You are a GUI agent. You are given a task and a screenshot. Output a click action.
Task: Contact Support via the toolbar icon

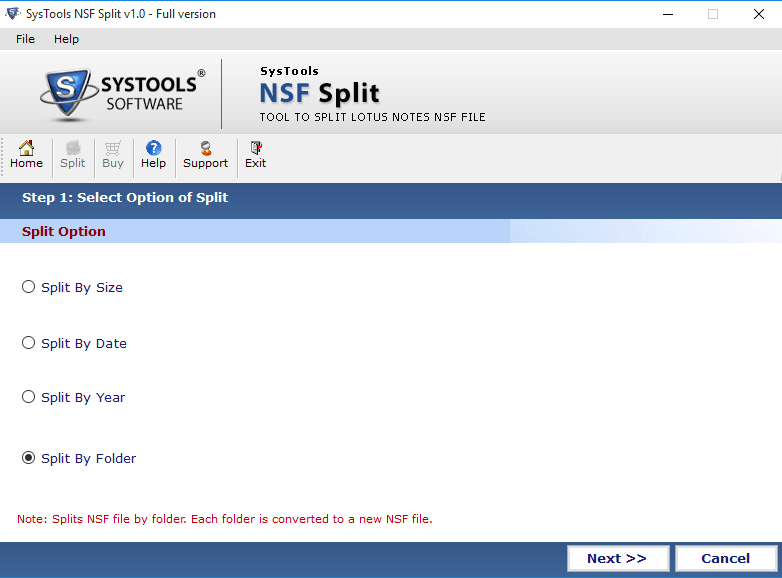coord(205,155)
